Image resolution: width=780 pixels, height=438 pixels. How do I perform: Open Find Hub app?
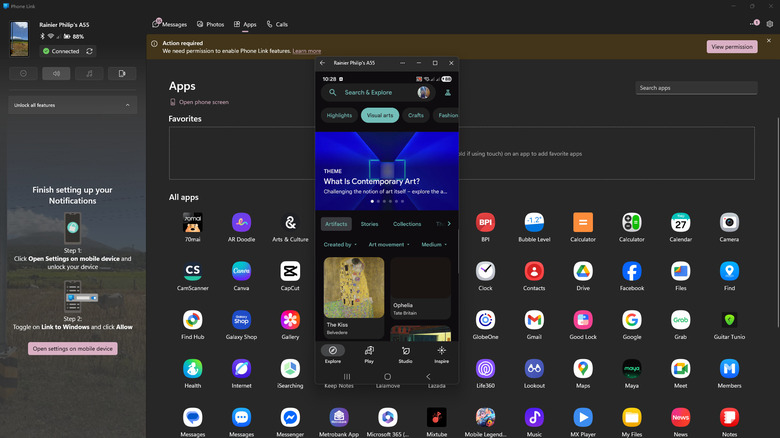tap(193, 320)
